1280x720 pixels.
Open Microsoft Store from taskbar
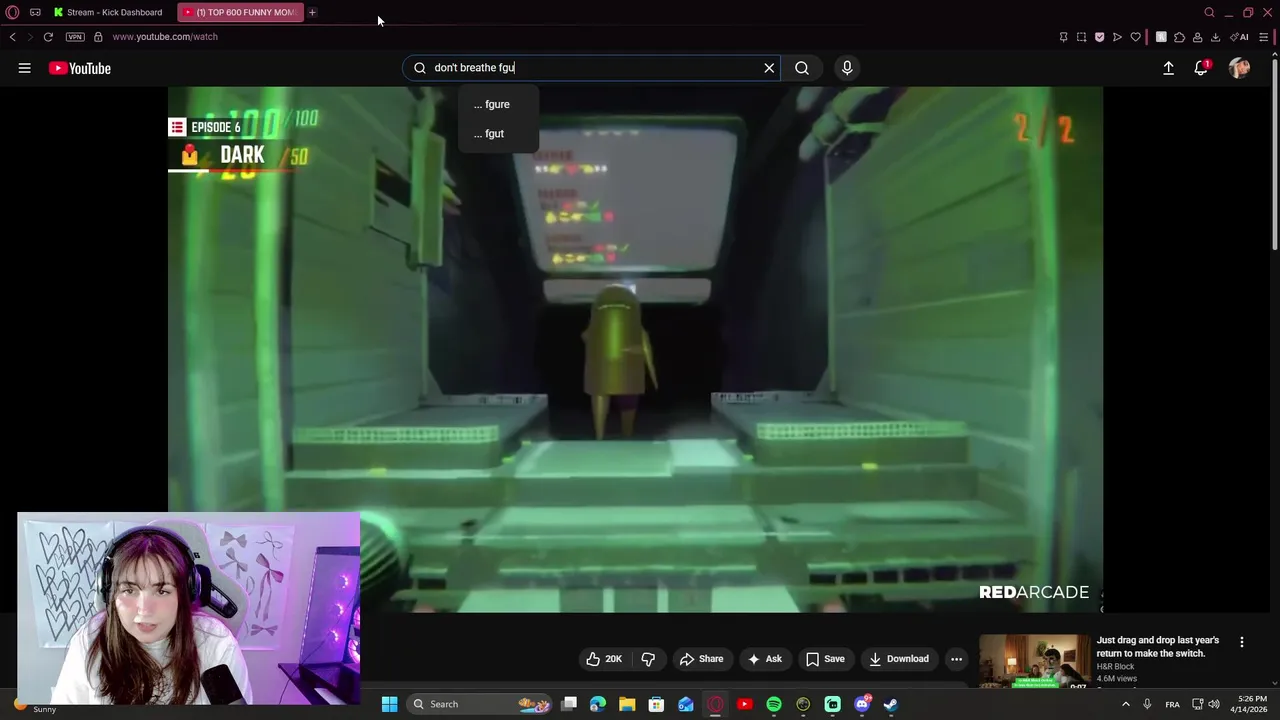coord(656,704)
